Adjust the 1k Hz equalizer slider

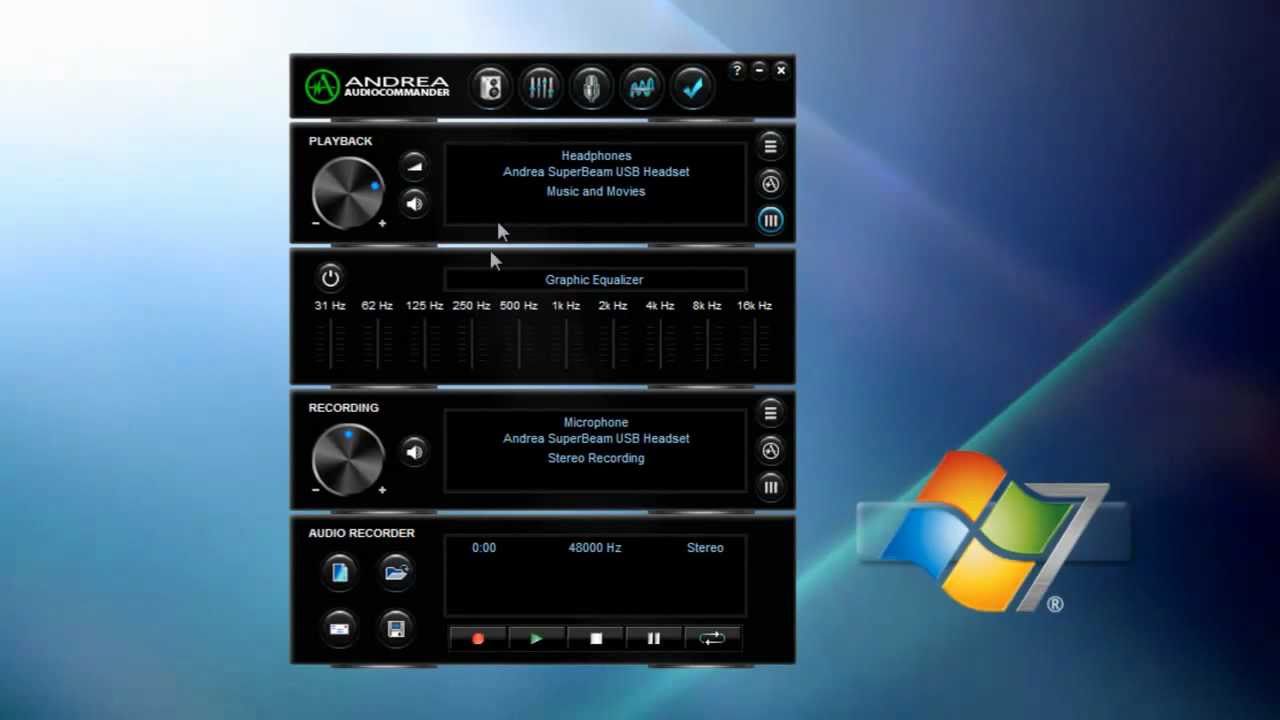click(566, 344)
